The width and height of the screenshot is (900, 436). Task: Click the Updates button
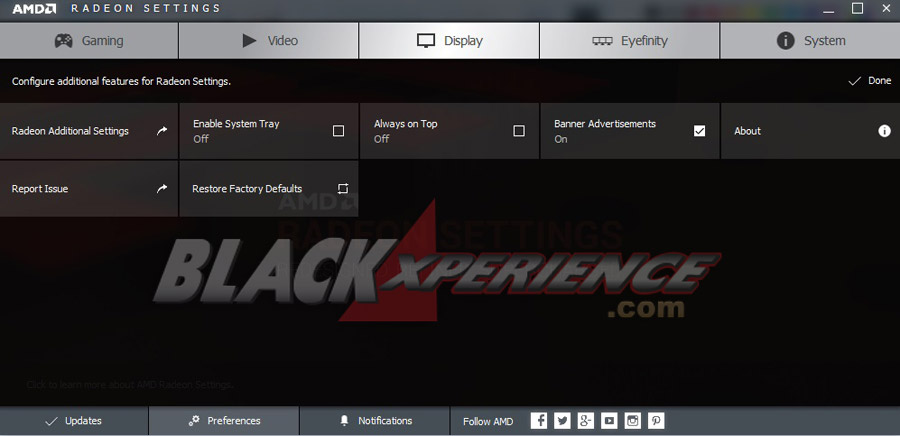pyautogui.click(x=74, y=421)
